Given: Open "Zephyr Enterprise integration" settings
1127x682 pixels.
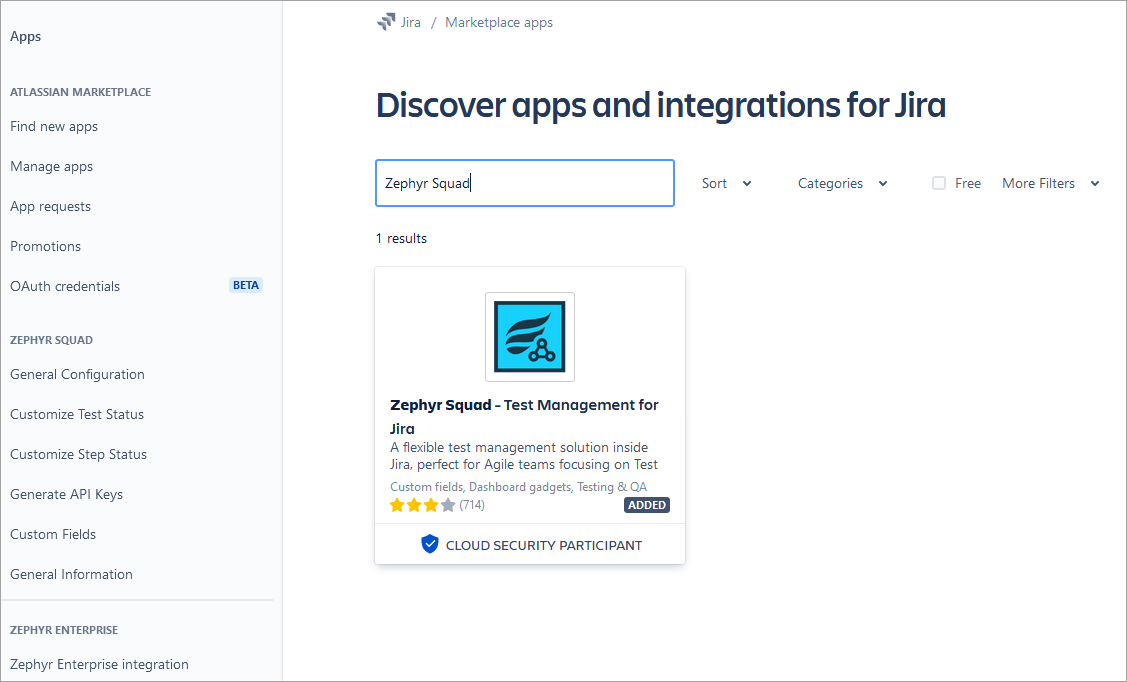Looking at the screenshot, I should [x=98, y=664].
